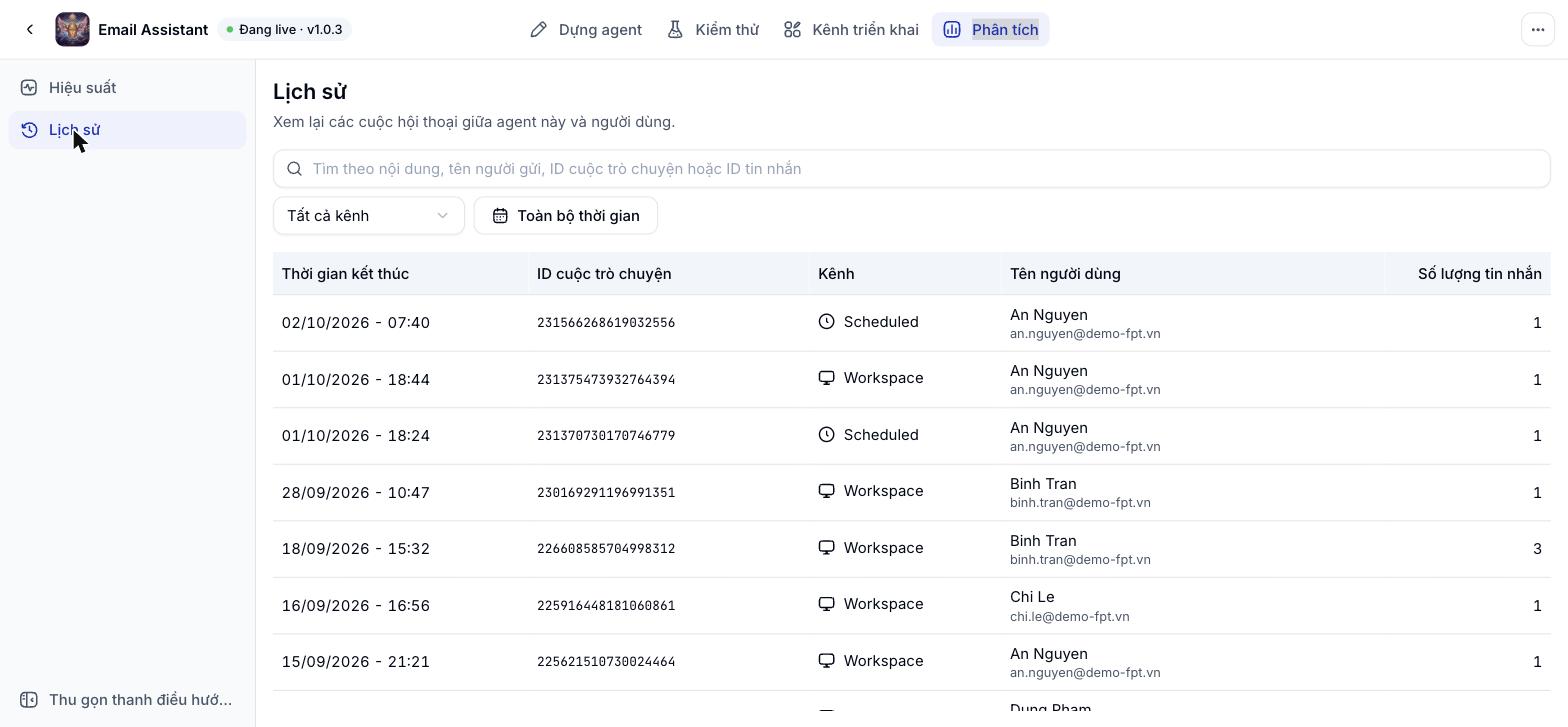Click the Đang live v1.0.3 status badge
Image resolution: width=1568 pixels, height=727 pixels.
tap(285, 30)
